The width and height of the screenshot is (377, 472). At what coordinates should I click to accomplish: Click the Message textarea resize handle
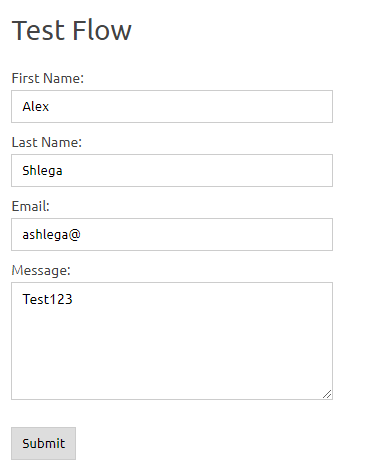tap(327, 394)
